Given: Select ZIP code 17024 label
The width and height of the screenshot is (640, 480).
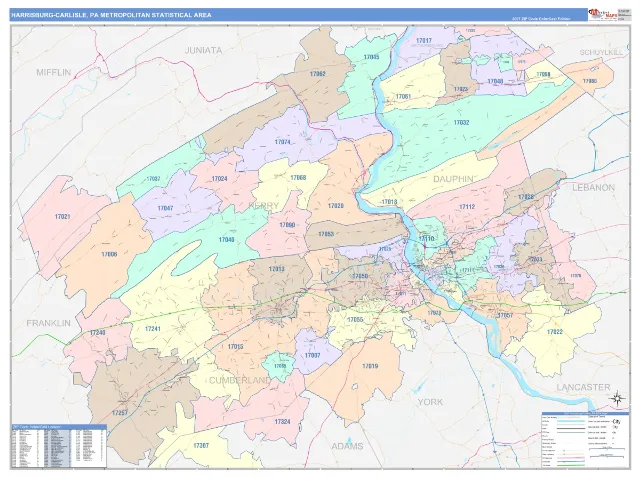Looking at the screenshot, I should tap(220, 179).
